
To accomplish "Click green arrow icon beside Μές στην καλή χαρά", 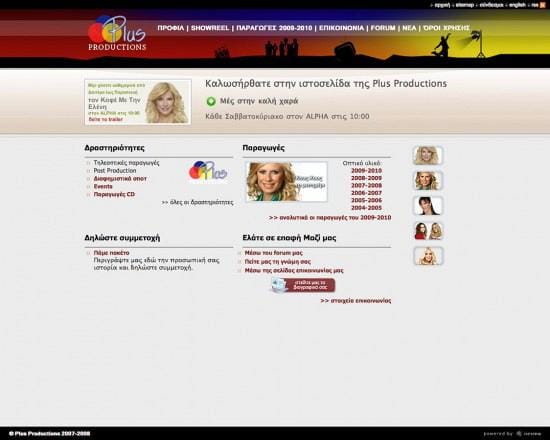I will point(211,101).
